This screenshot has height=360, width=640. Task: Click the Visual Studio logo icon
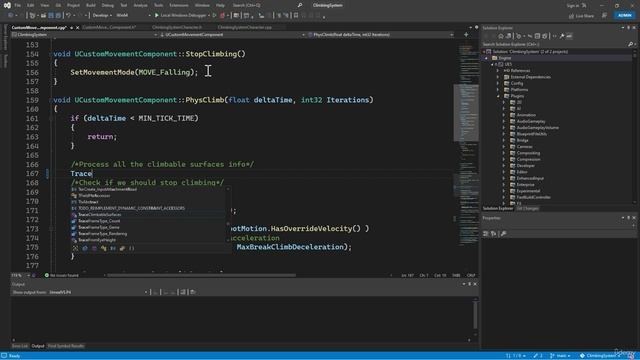pyautogui.click(x=7, y=5)
